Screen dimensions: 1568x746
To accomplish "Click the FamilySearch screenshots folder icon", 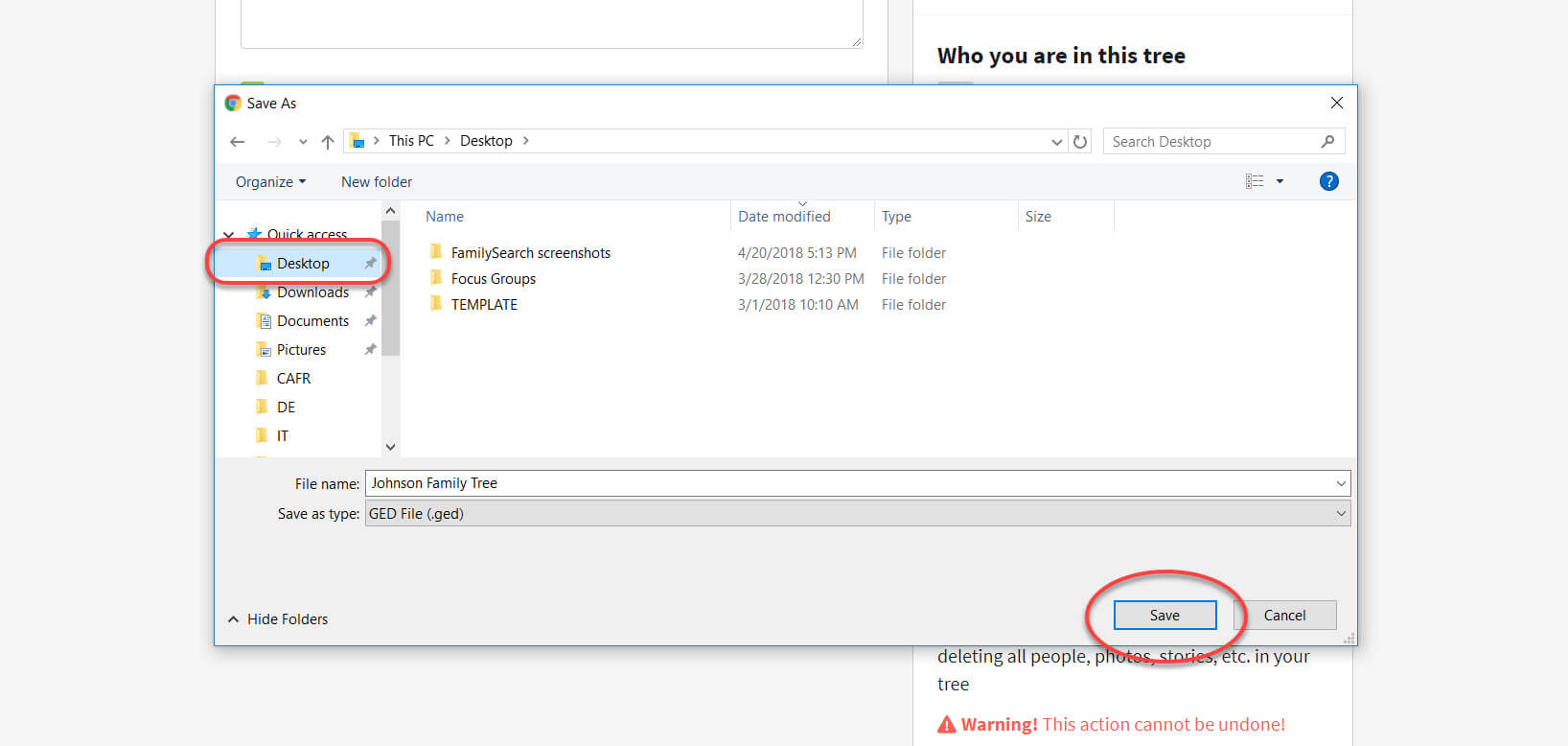I will pos(436,252).
